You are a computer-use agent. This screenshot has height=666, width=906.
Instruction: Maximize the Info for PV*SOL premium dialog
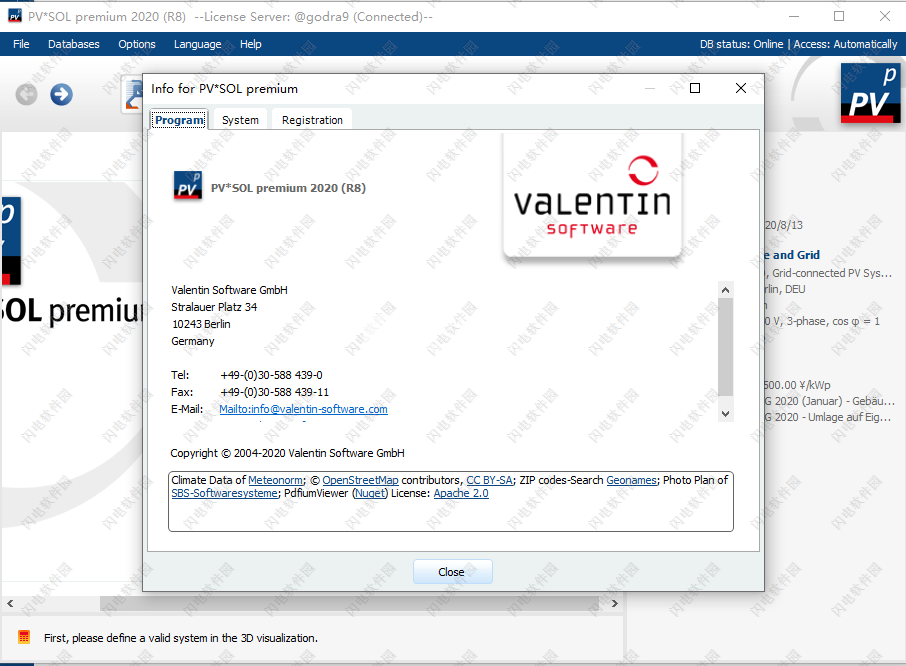tap(695, 88)
